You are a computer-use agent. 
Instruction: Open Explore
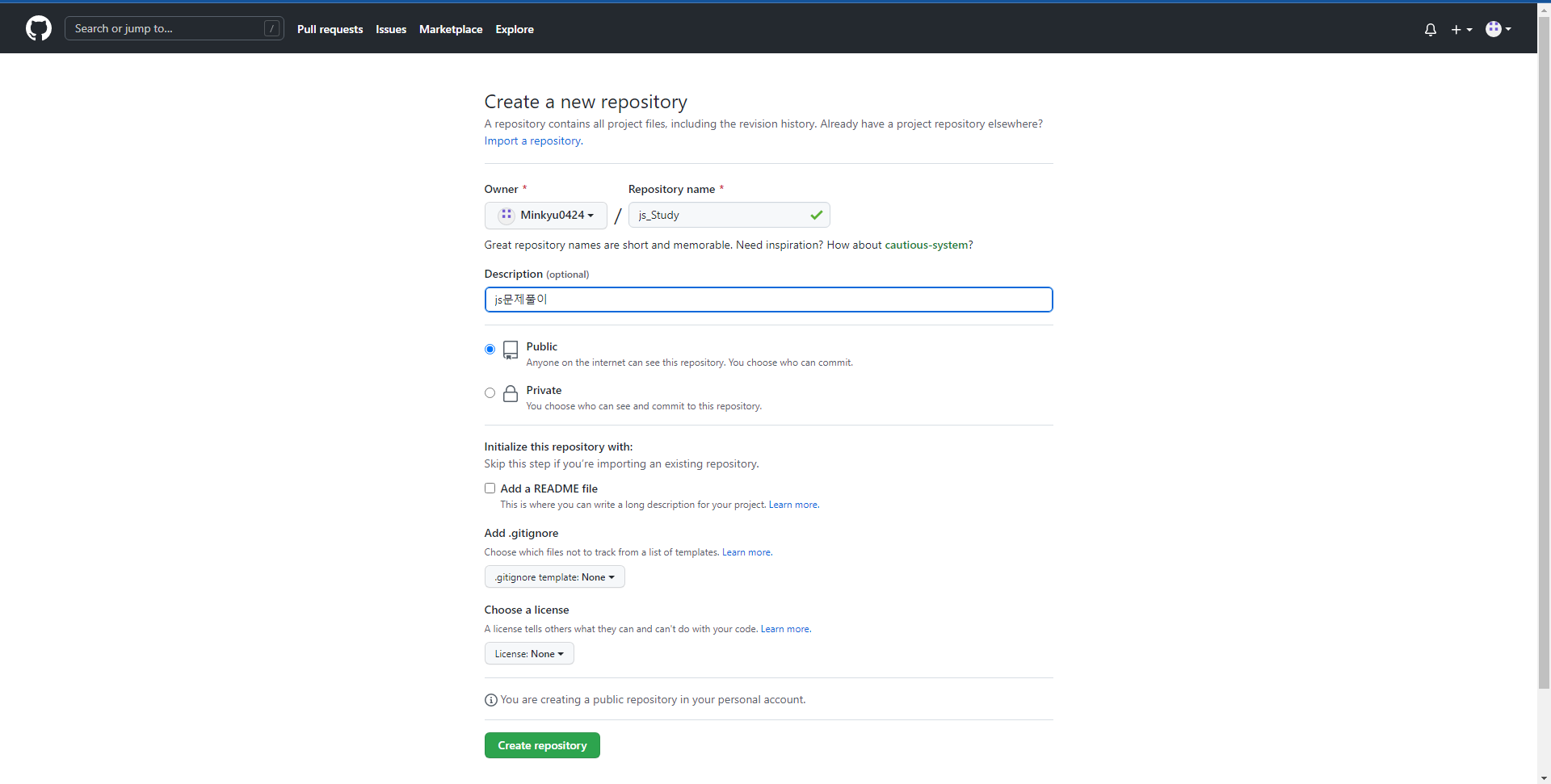click(x=515, y=29)
